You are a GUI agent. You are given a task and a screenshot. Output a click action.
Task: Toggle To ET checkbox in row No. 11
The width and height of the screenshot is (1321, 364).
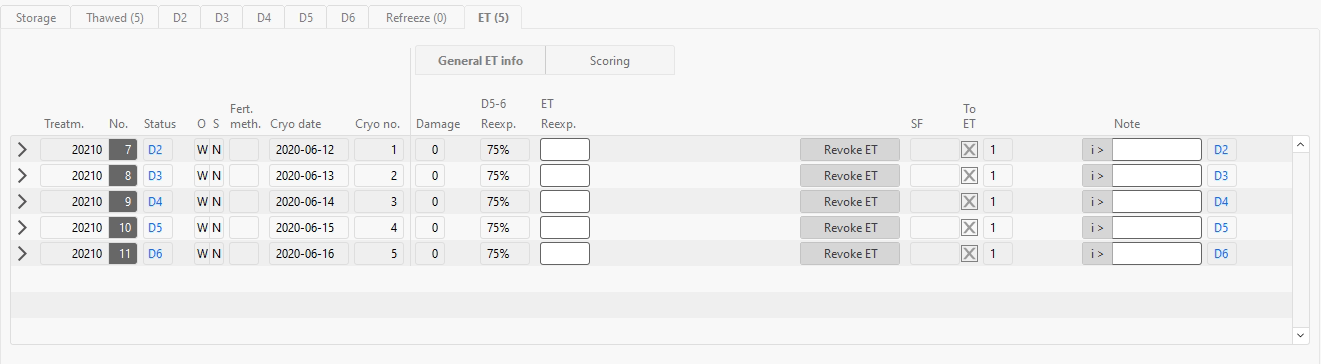(969, 254)
